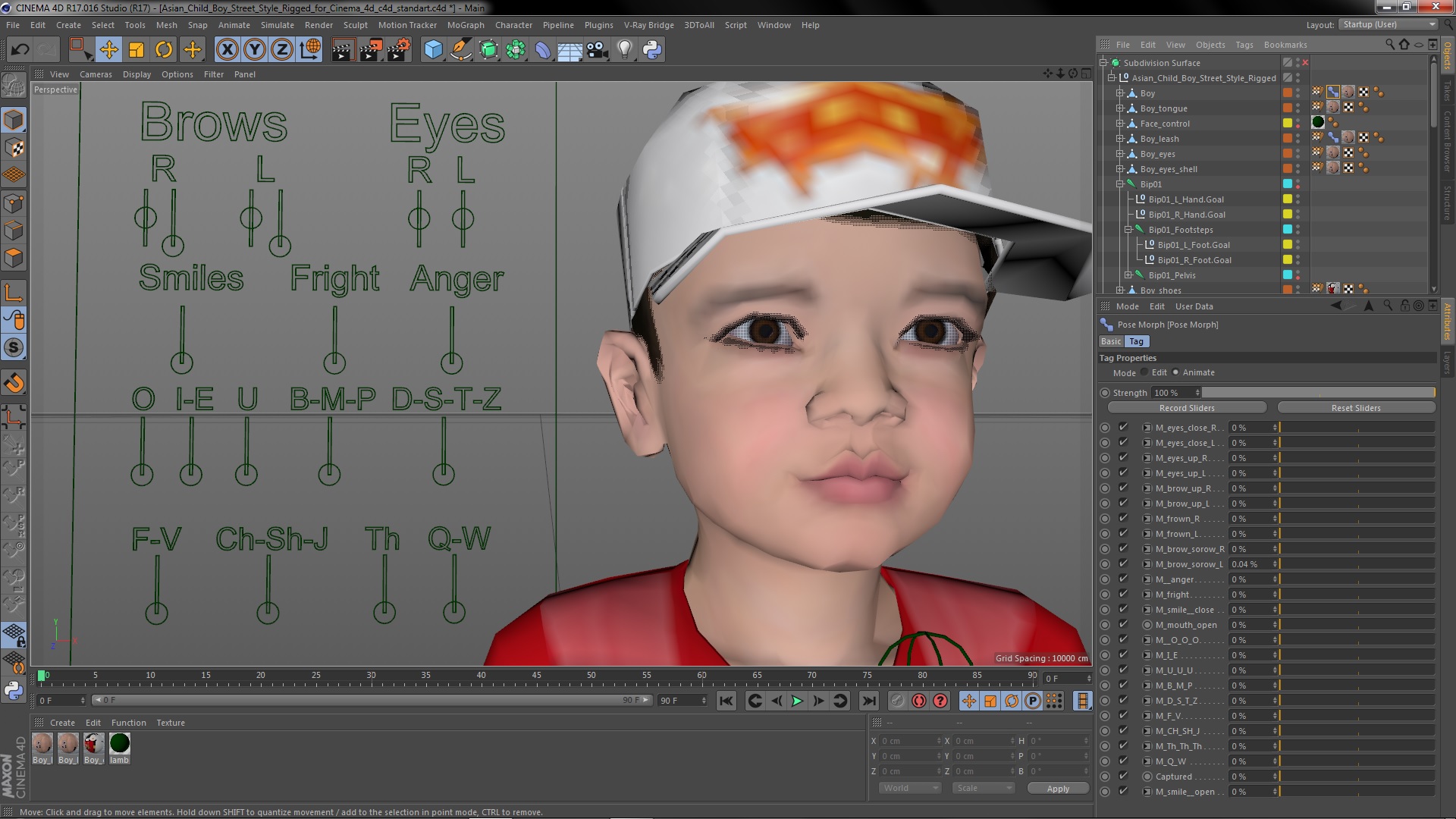The image size is (1456, 819).
Task: Click the Reset Sliders button
Action: [1356, 408]
